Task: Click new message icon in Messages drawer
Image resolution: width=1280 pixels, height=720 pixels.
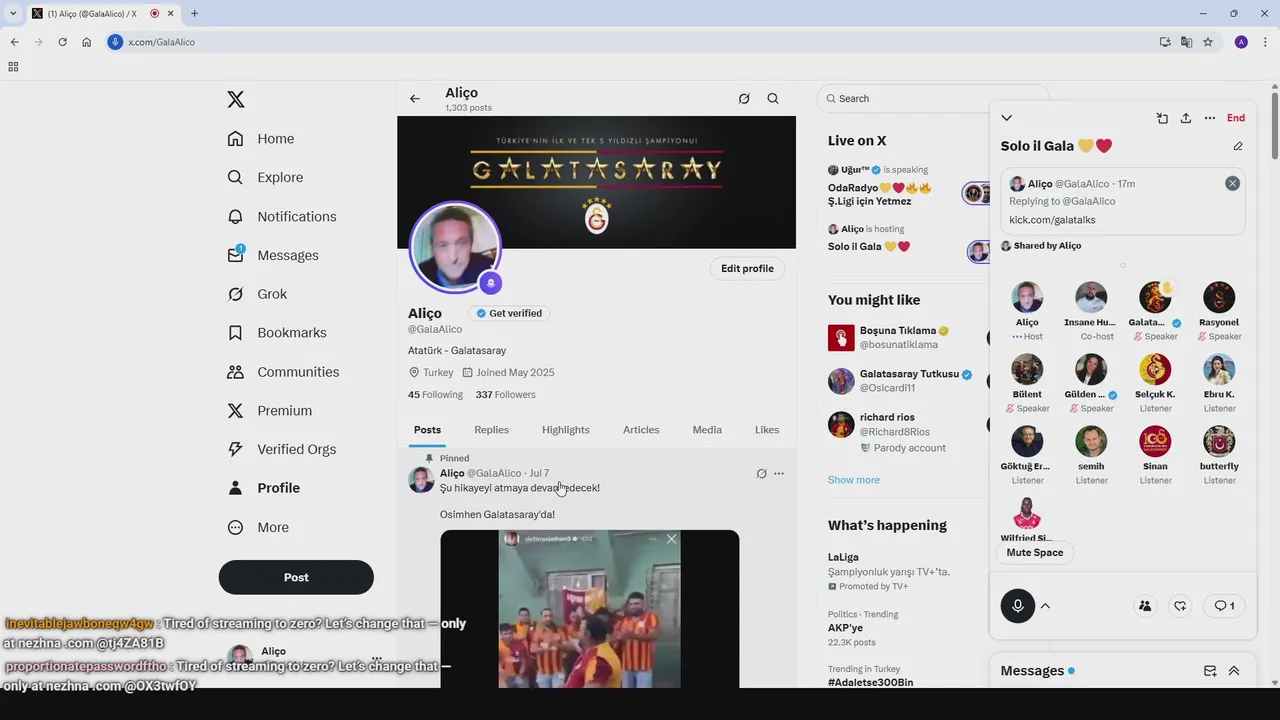Action: 1210,671
